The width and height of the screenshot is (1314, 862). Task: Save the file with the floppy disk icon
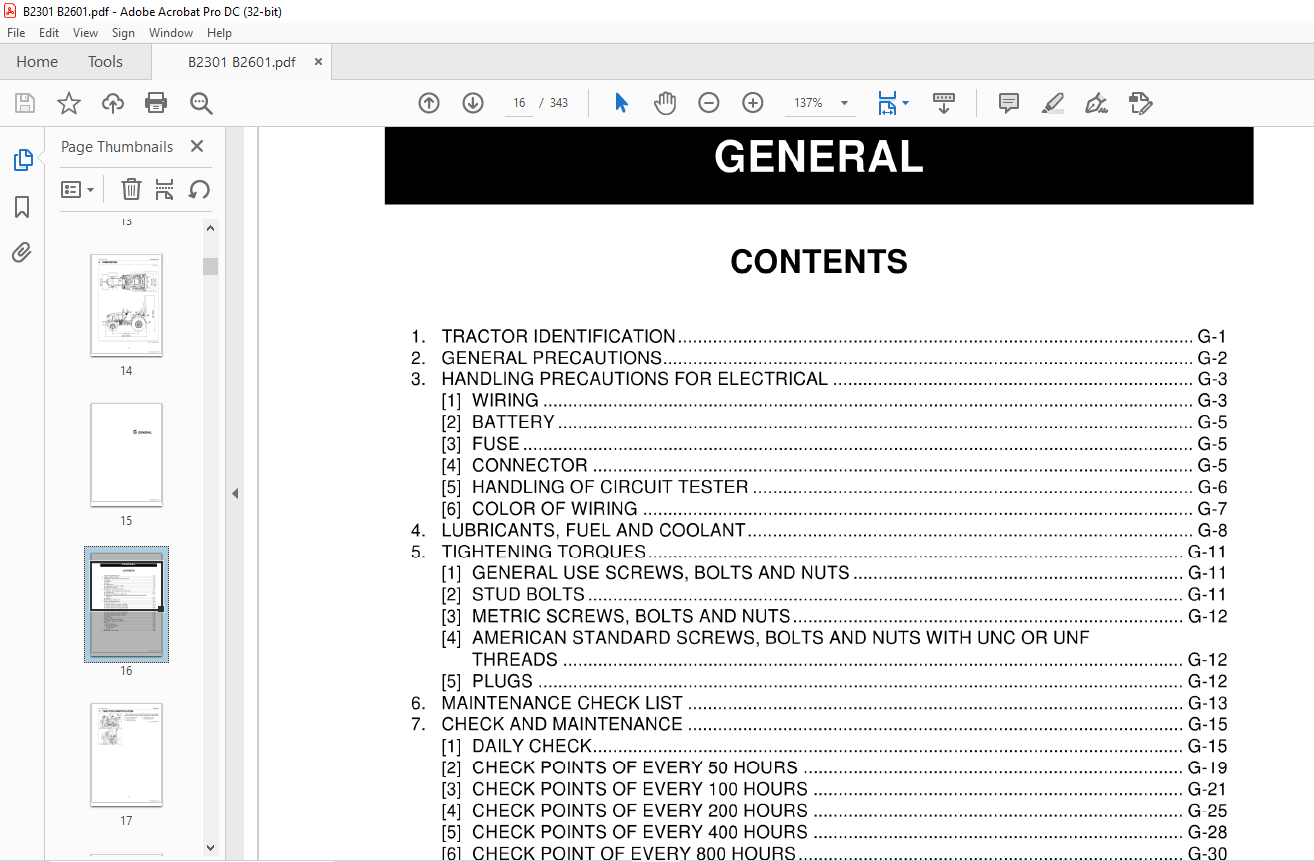[x=25, y=103]
